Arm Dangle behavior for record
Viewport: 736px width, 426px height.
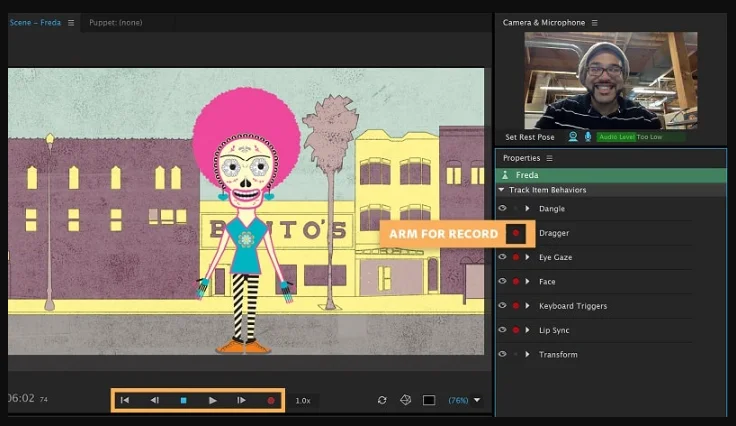coord(516,208)
